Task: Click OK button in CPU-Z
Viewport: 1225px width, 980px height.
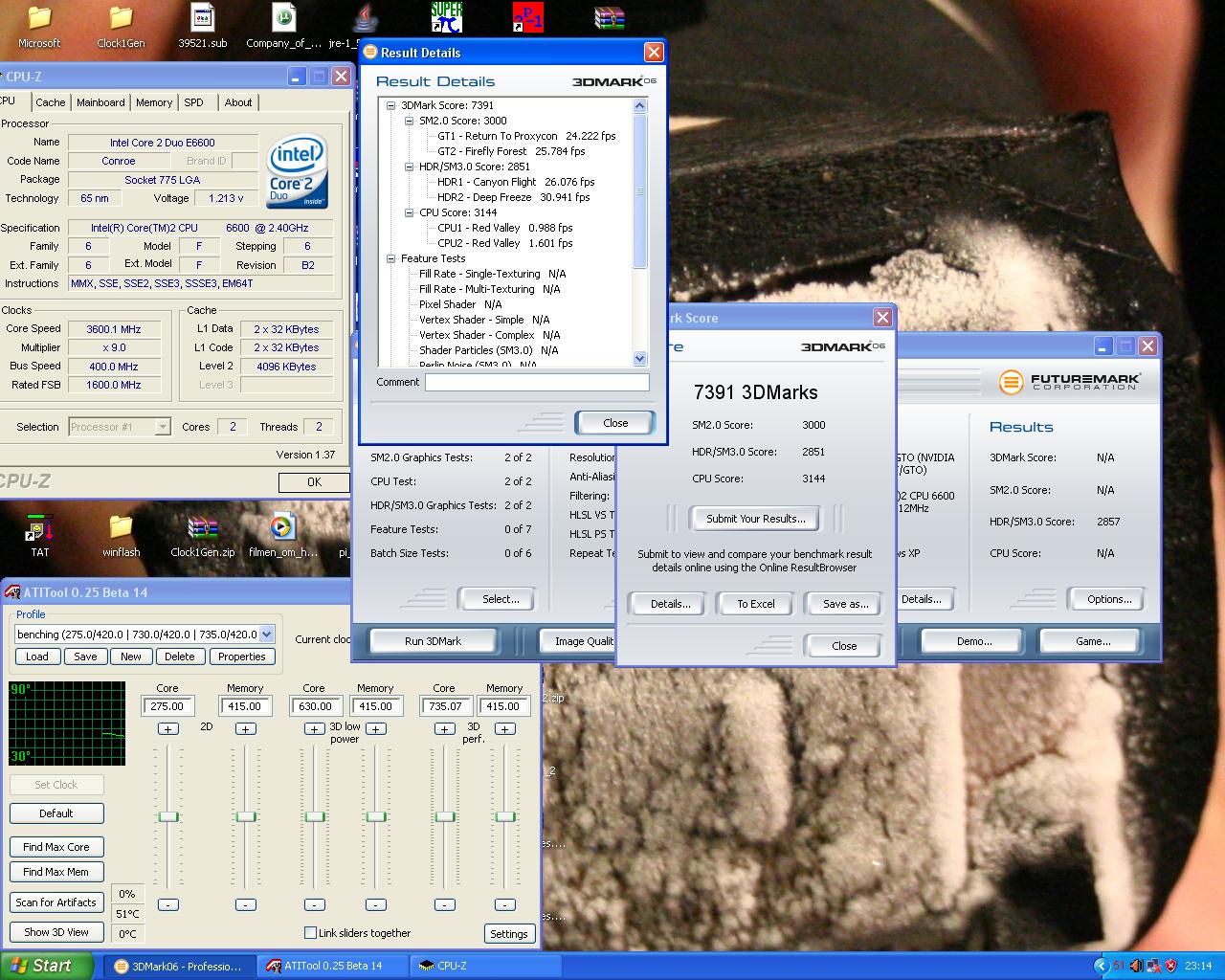Action: point(314,482)
